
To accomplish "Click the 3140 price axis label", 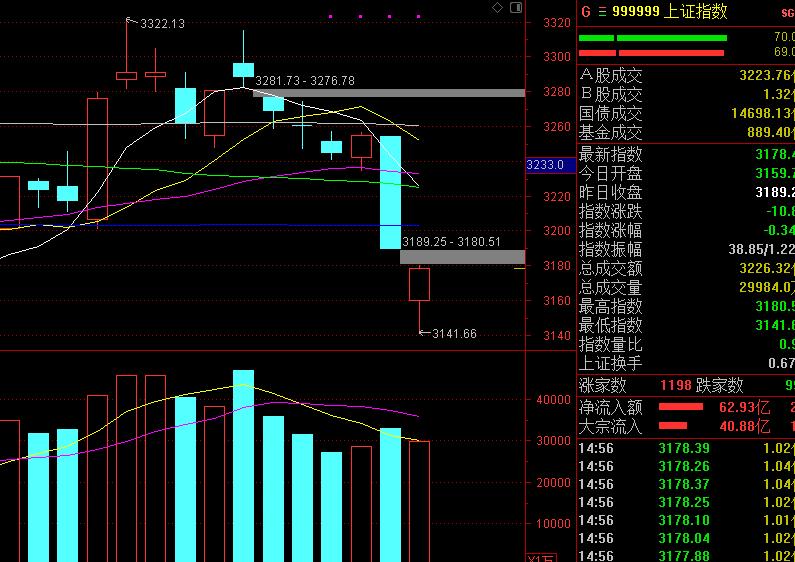I will point(557,336).
